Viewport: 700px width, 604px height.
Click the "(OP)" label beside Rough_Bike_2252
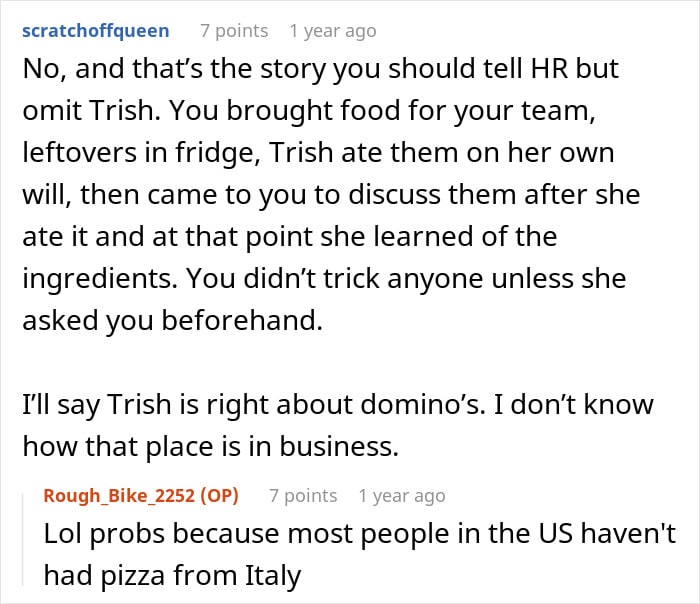coord(219,496)
